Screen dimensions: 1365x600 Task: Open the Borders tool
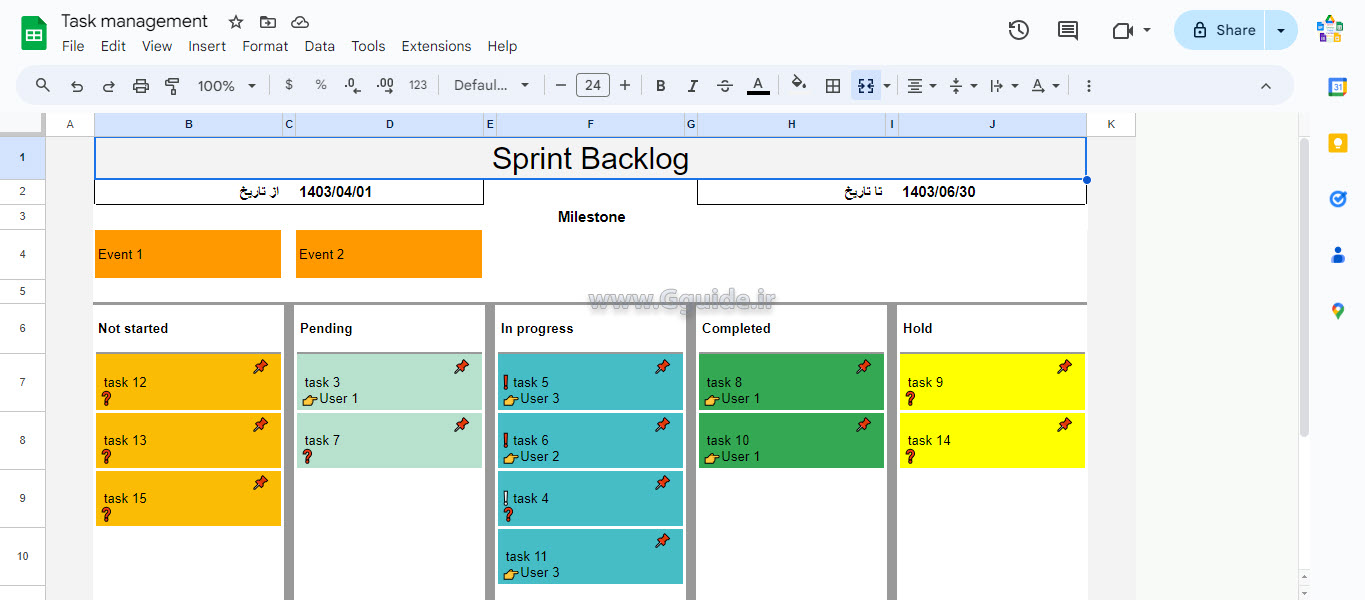click(832, 85)
